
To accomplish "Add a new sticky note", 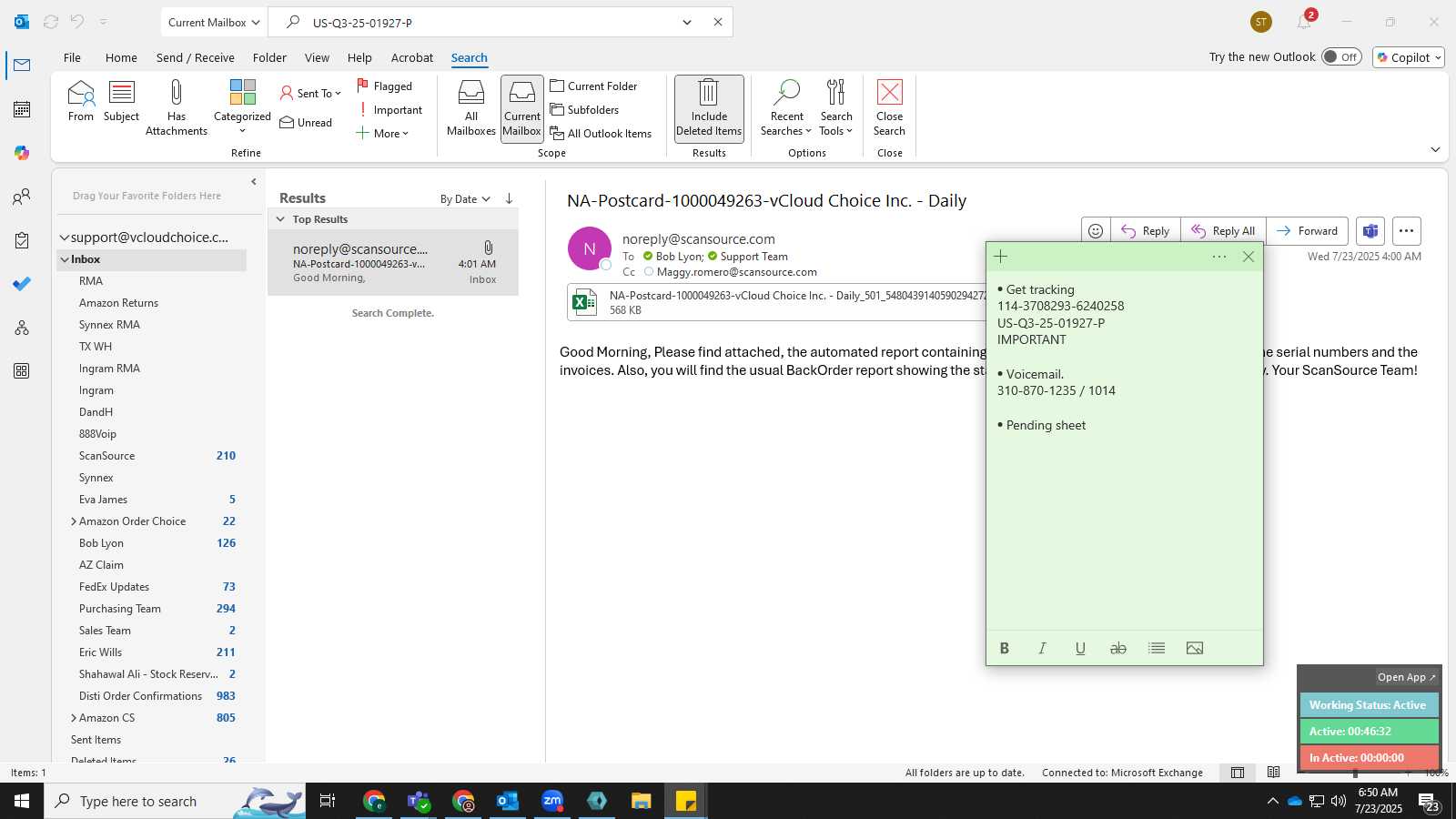I will [1001, 257].
